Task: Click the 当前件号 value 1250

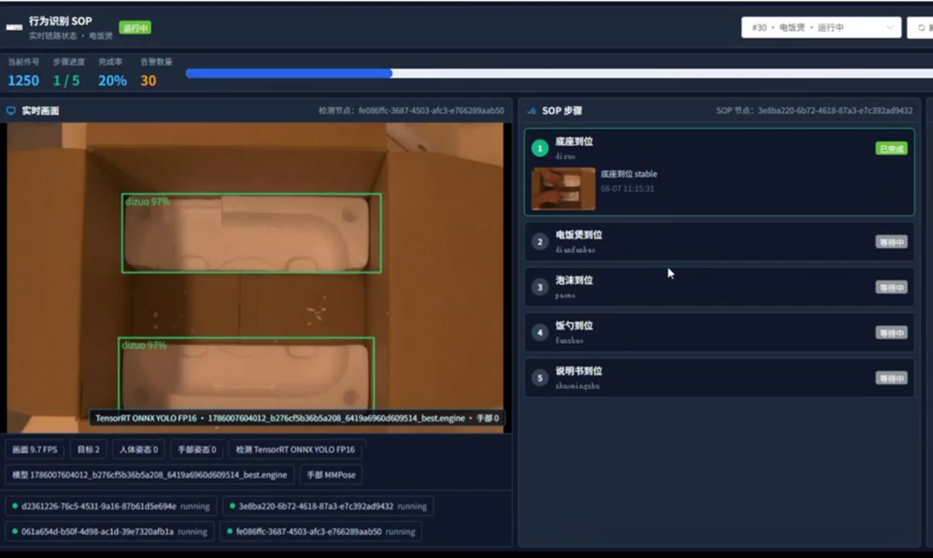Action: pos(23,80)
